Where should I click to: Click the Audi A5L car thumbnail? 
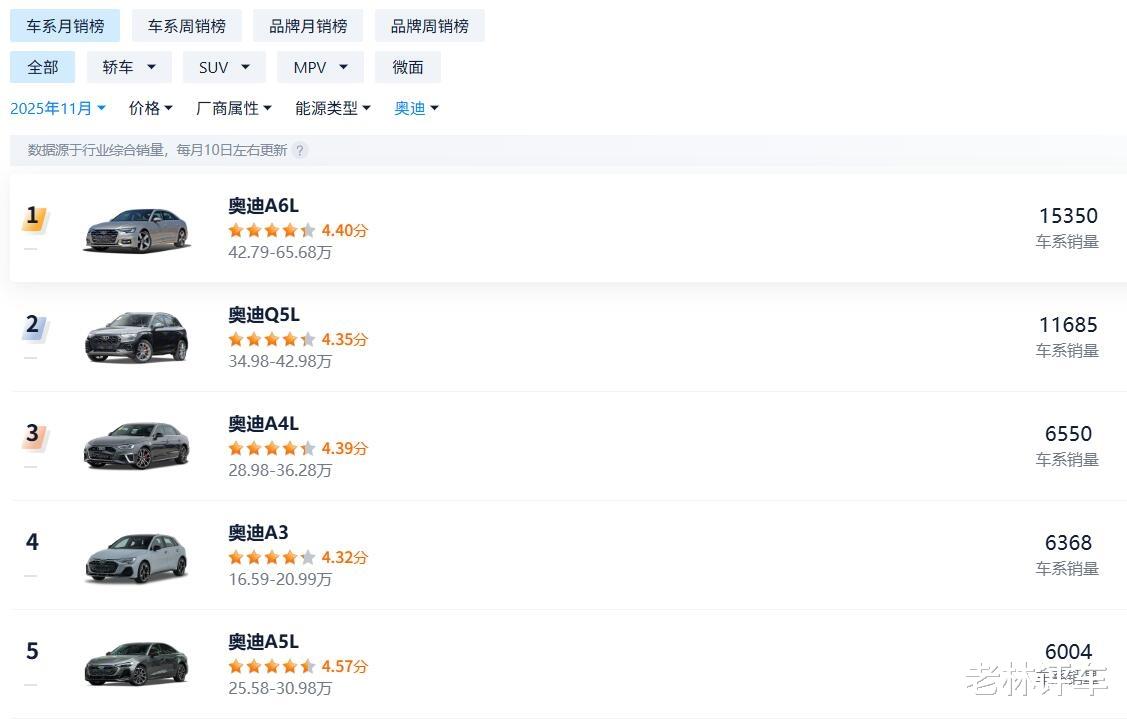(136, 663)
